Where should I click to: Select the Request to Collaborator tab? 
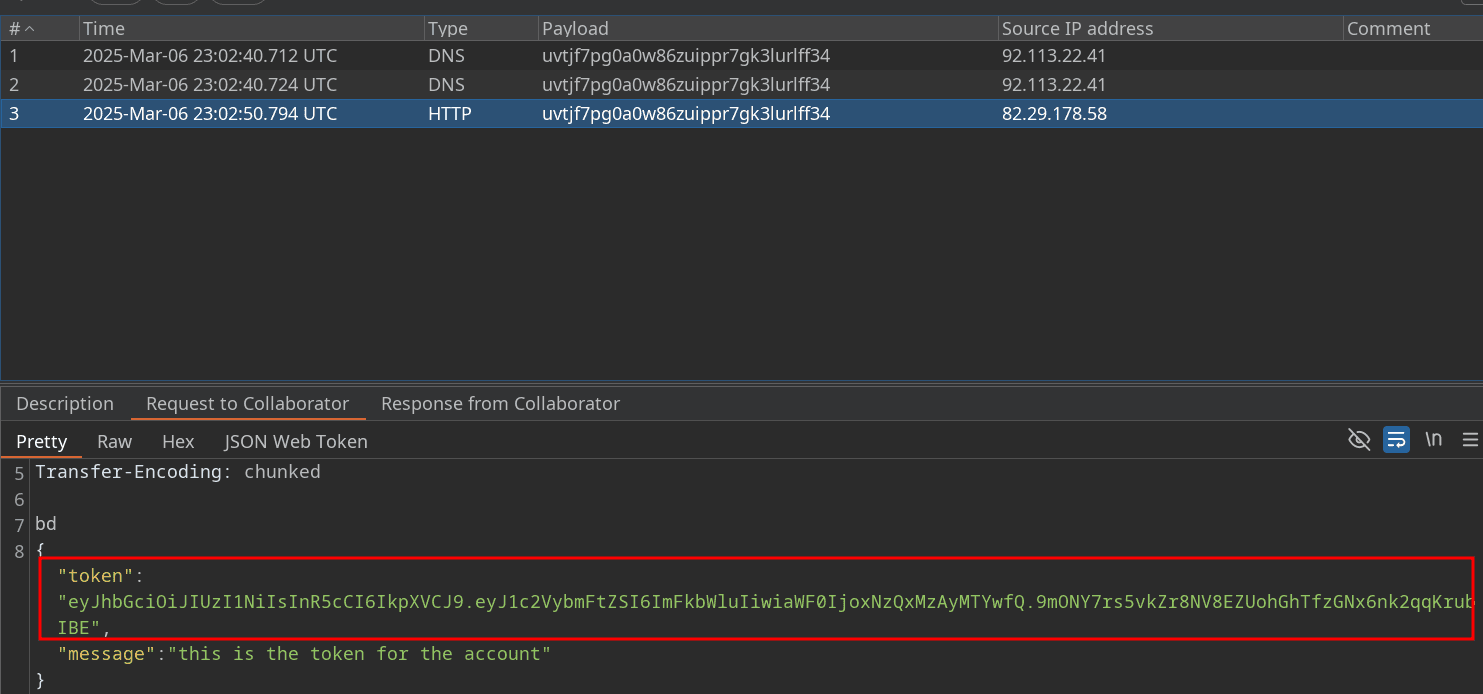coord(247,404)
